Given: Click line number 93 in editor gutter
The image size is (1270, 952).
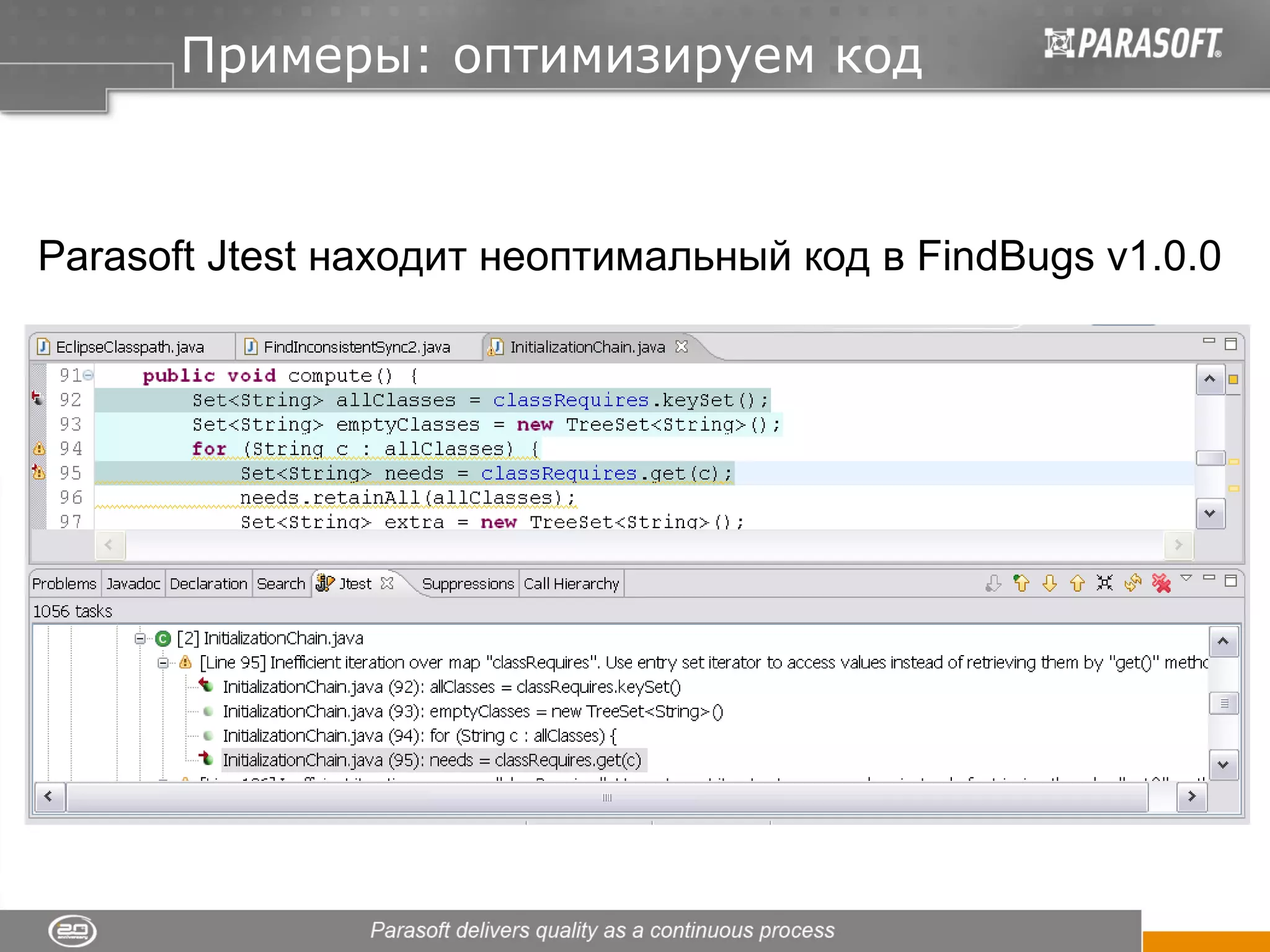Looking at the screenshot, I should pyautogui.click(x=70, y=424).
